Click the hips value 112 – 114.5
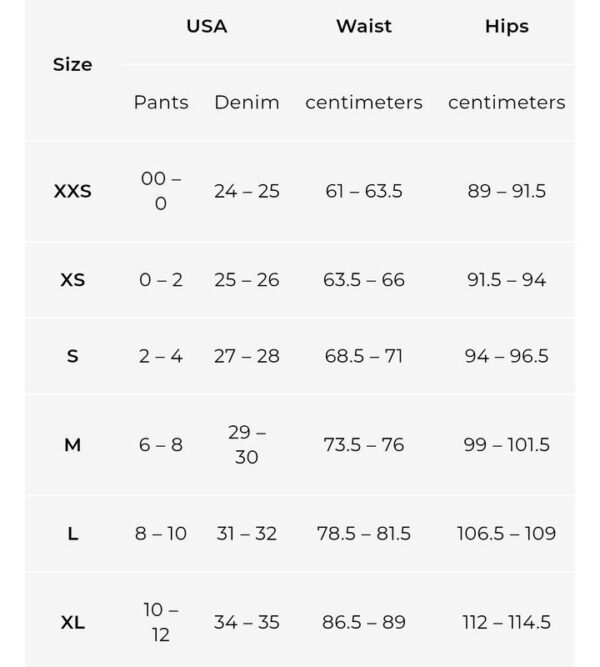 (506, 623)
